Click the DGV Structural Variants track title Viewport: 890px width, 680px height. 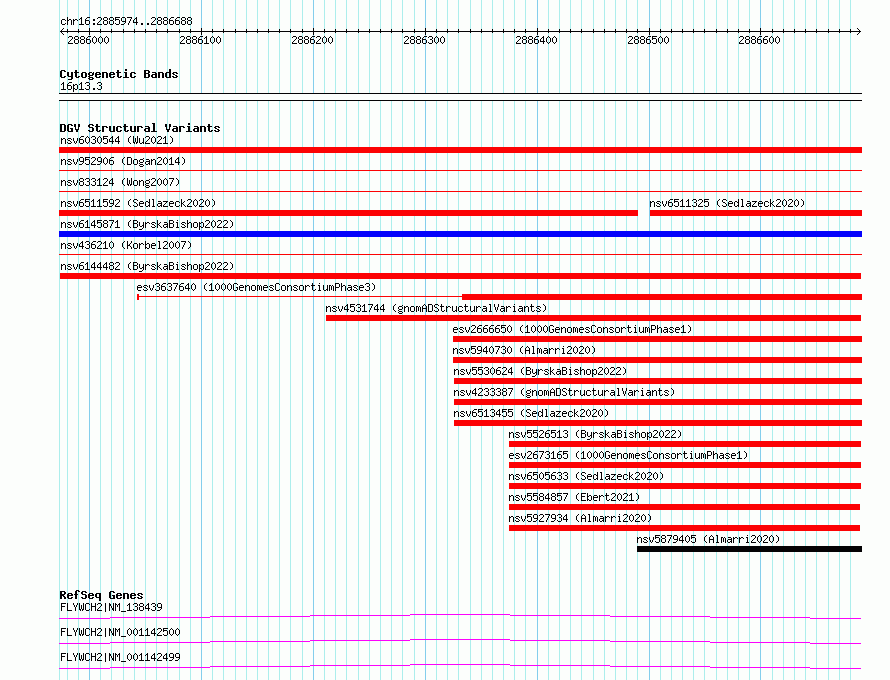click(140, 128)
